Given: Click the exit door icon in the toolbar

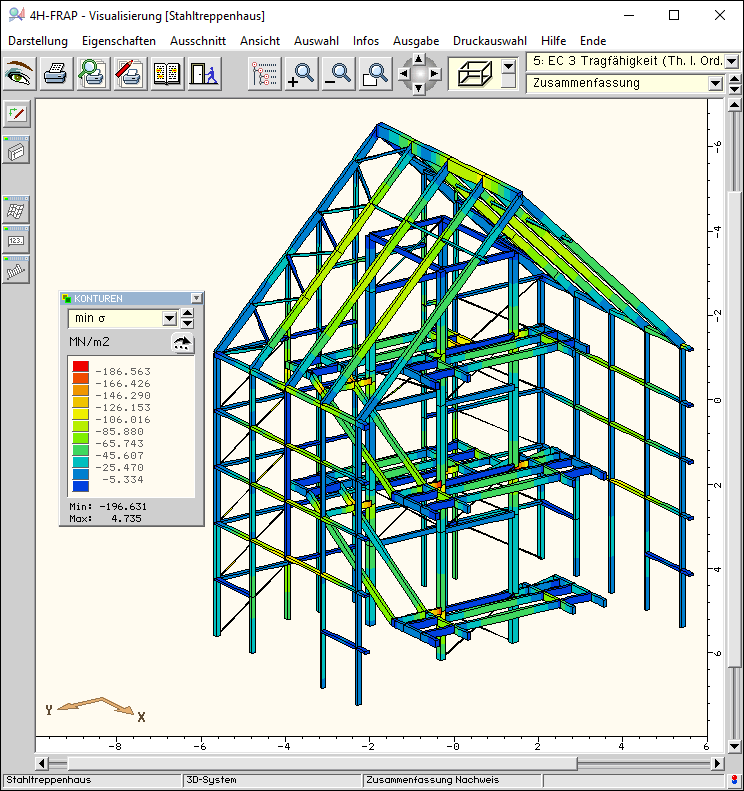Looking at the screenshot, I should [x=203, y=74].
